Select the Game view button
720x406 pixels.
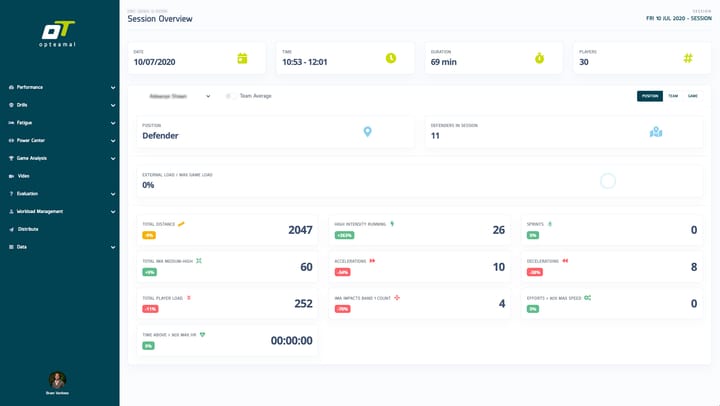tap(693, 96)
